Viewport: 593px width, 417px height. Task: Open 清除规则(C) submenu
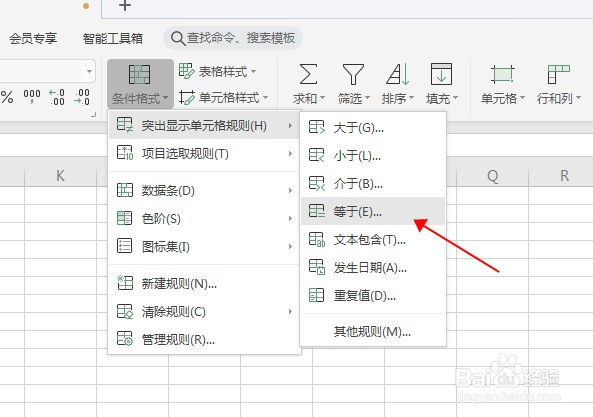(x=204, y=312)
